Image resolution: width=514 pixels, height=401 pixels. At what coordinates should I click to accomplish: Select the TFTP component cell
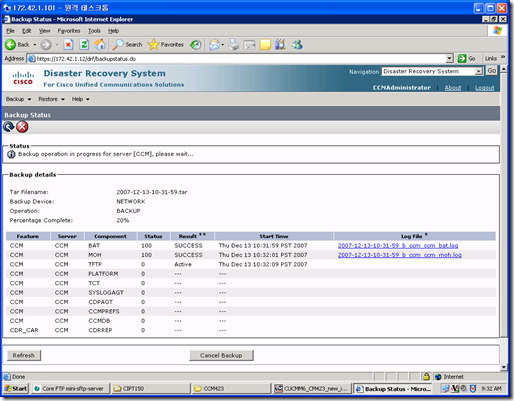pyautogui.click(x=95, y=264)
